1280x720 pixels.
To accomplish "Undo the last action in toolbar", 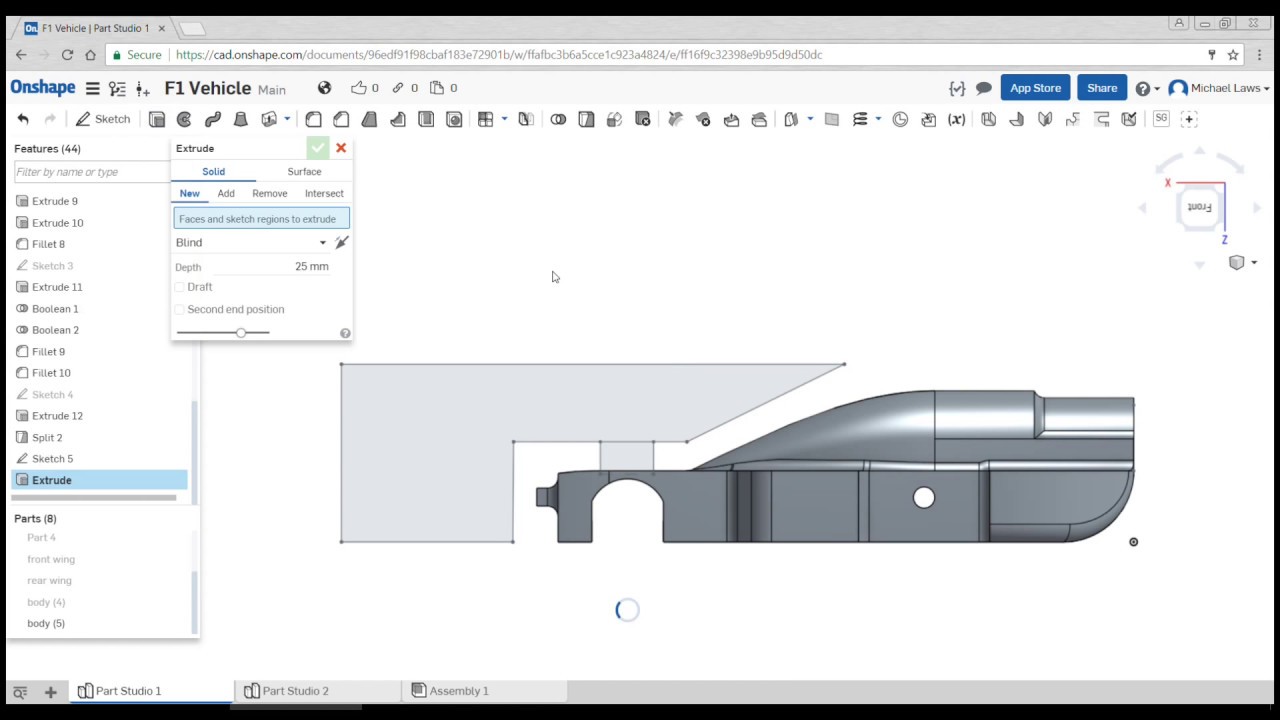I will (23, 119).
